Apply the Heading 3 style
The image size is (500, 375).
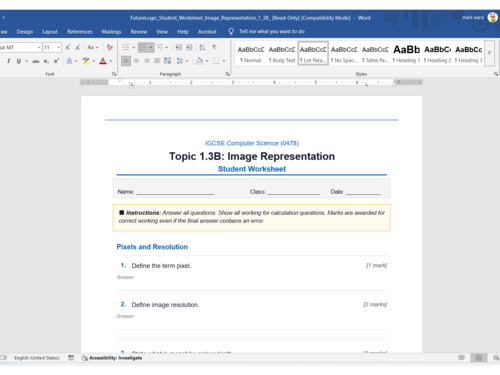click(x=468, y=54)
